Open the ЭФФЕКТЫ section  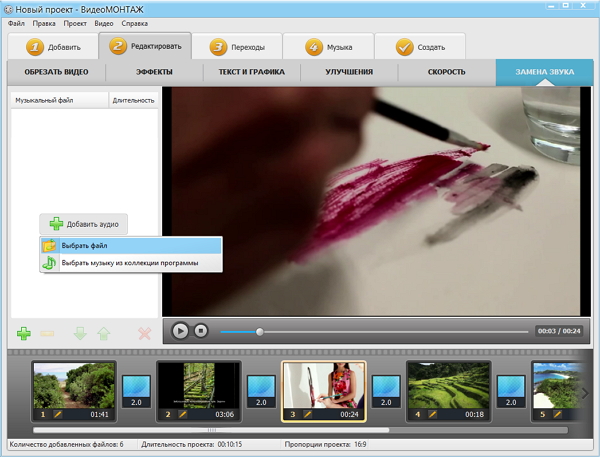[154, 72]
